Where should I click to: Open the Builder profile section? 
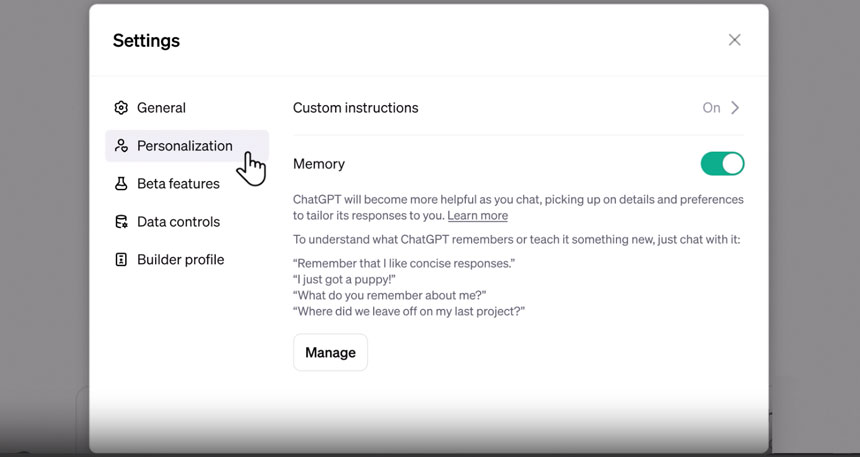(x=180, y=260)
